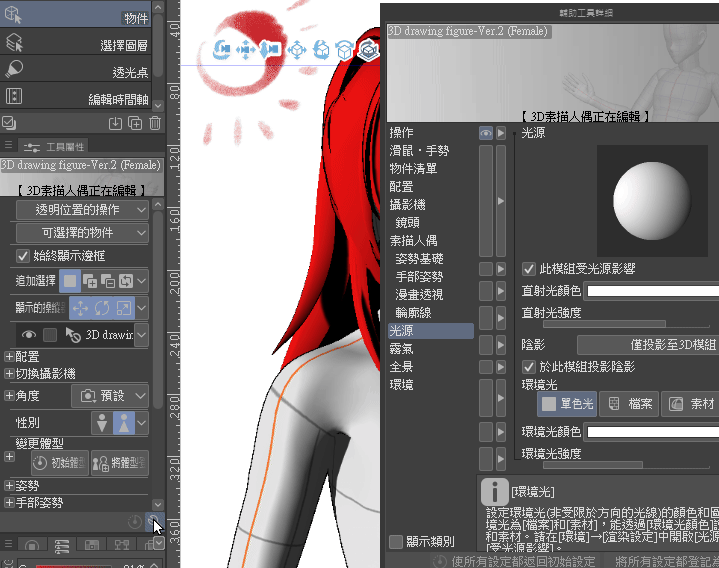Click the plane rotation cube manipulator icon
Viewport: 719px width, 568px height.
click(344, 50)
